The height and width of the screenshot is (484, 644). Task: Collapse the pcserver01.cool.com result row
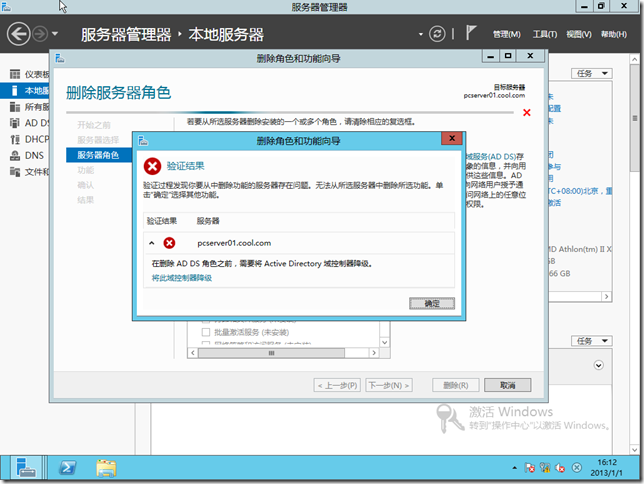click(152, 243)
